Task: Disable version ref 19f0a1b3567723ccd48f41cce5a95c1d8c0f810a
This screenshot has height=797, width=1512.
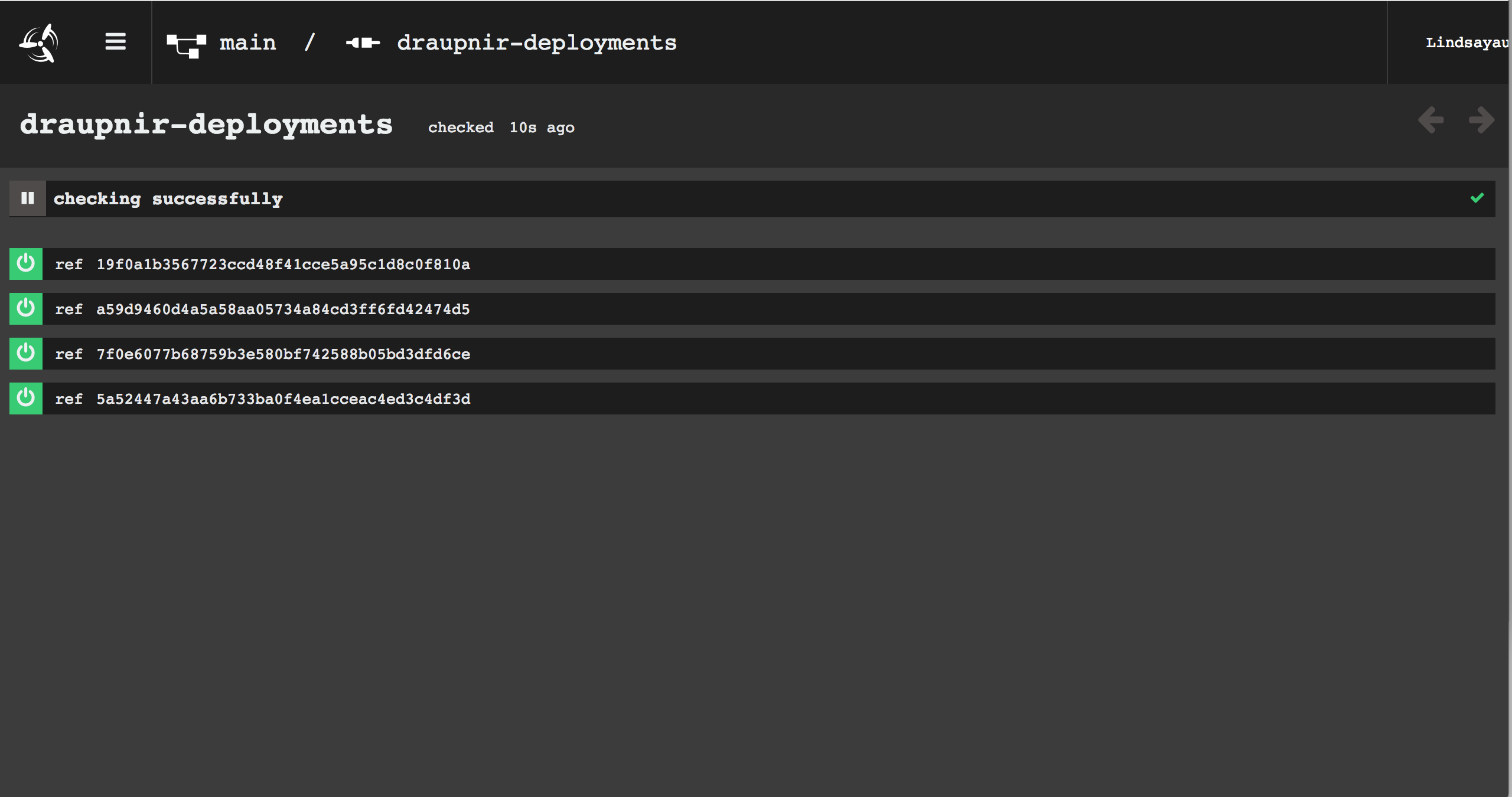Action: click(x=26, y=264)
